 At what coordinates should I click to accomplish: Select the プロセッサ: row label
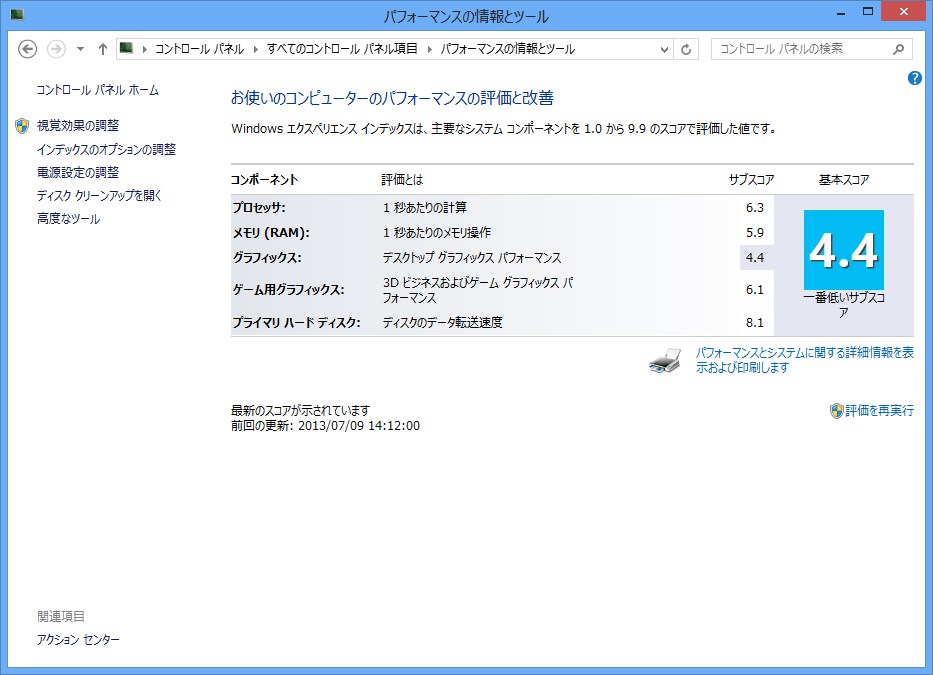point(259,208)
